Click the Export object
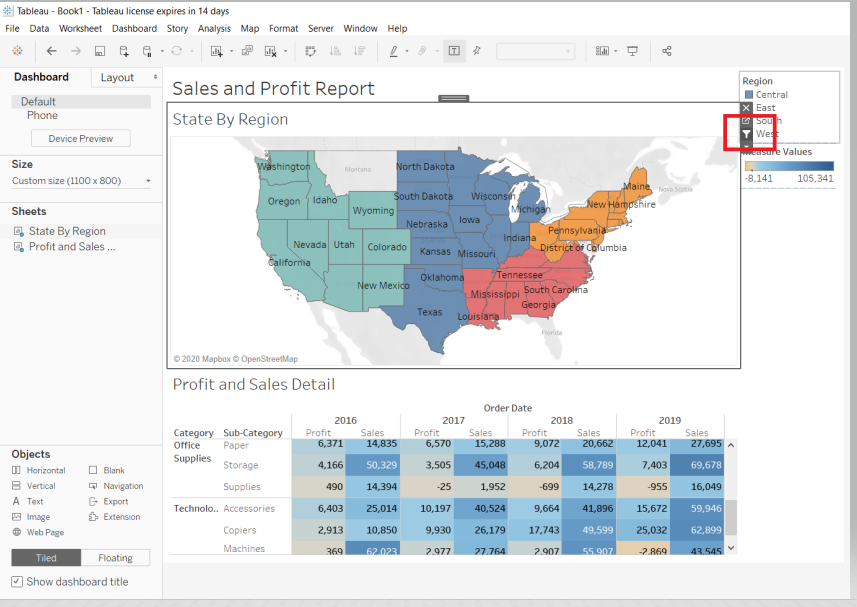The image size is (857, 607). pyautogui.click(x=108, y=502)
